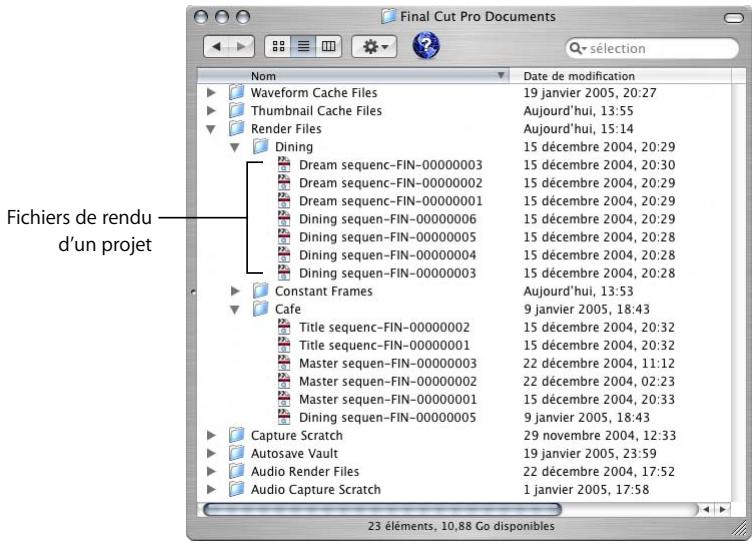Click the date 22 décembre 2004, 11:12
753x545 pixels.
coord(599,363)
